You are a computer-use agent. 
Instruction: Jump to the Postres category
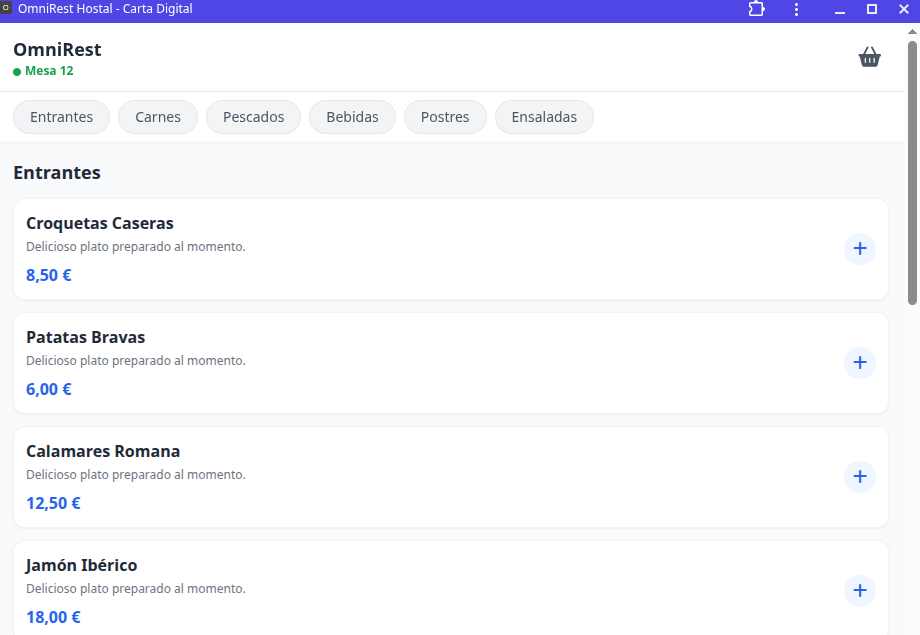(x=445, y=117)
